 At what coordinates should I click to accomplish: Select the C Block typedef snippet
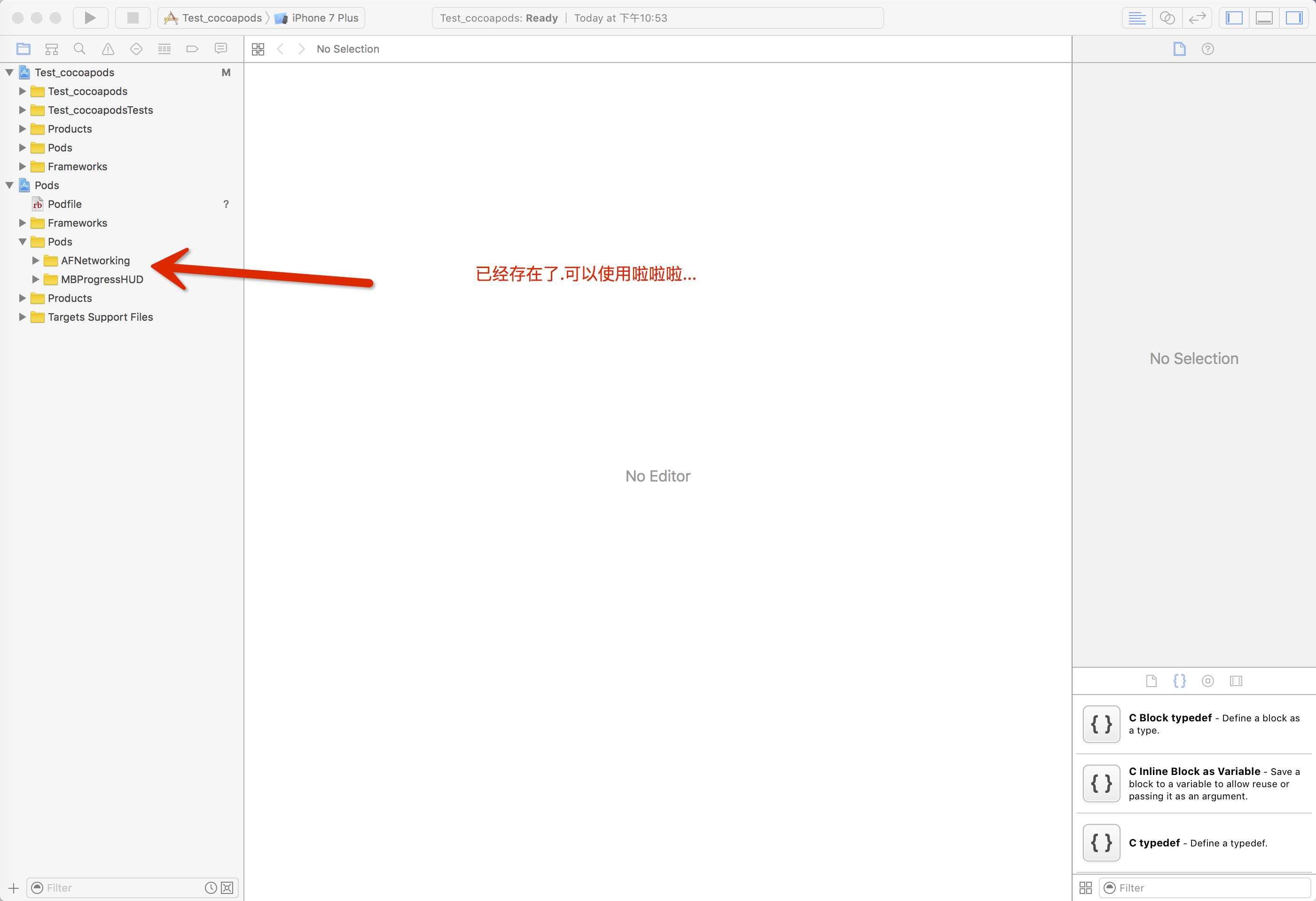pyautogui.click(x=1194, y=724)
